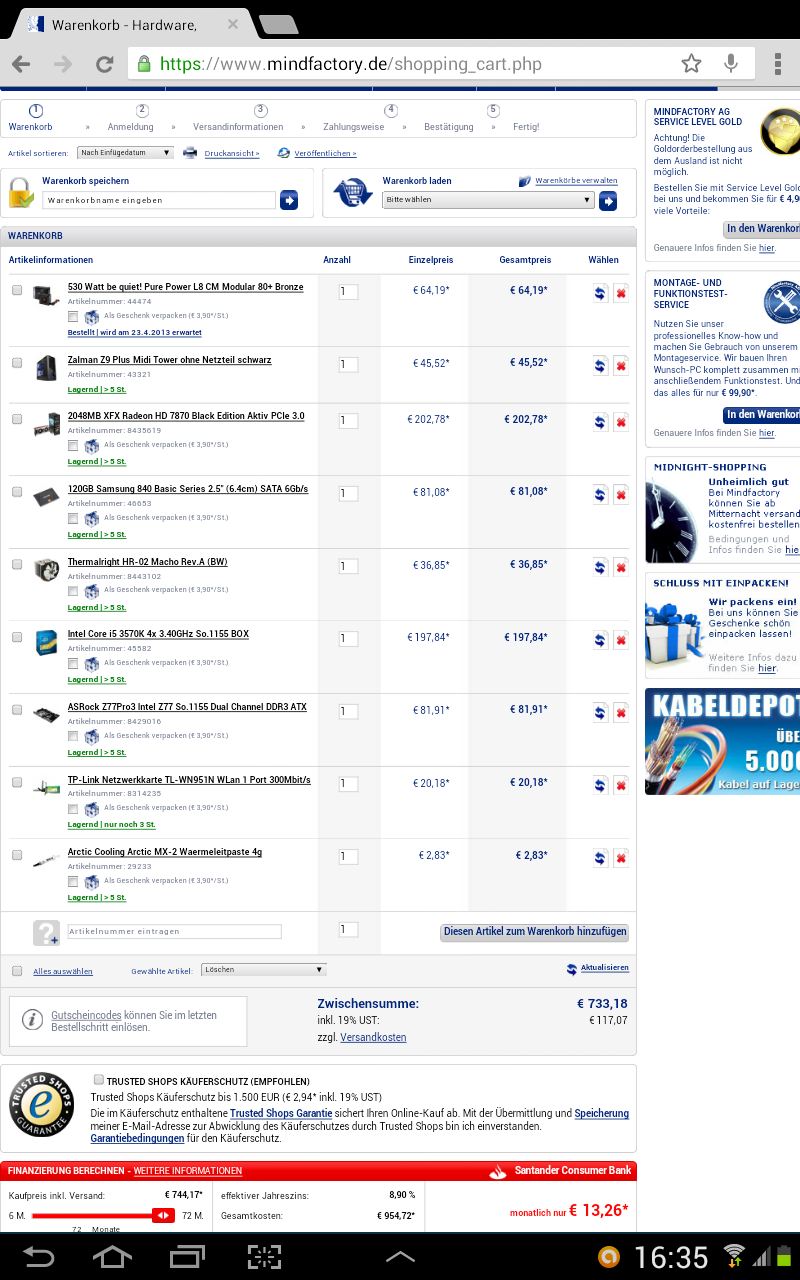Open the Bitte wählen cart dropdown
Screen dimensions: 800x1280
(x=488, y=200)
